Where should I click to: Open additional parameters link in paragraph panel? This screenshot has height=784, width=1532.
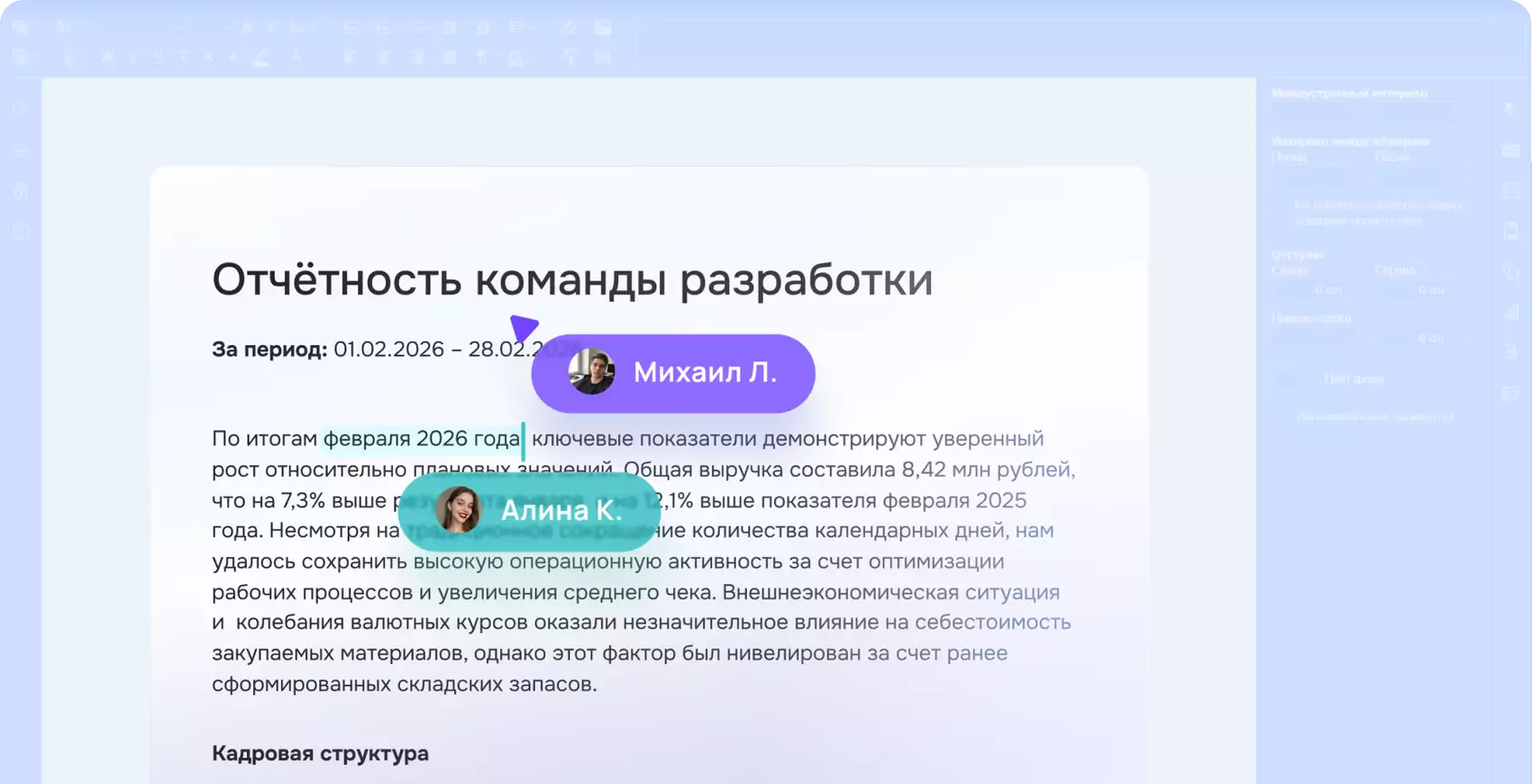click(1374, 416)
